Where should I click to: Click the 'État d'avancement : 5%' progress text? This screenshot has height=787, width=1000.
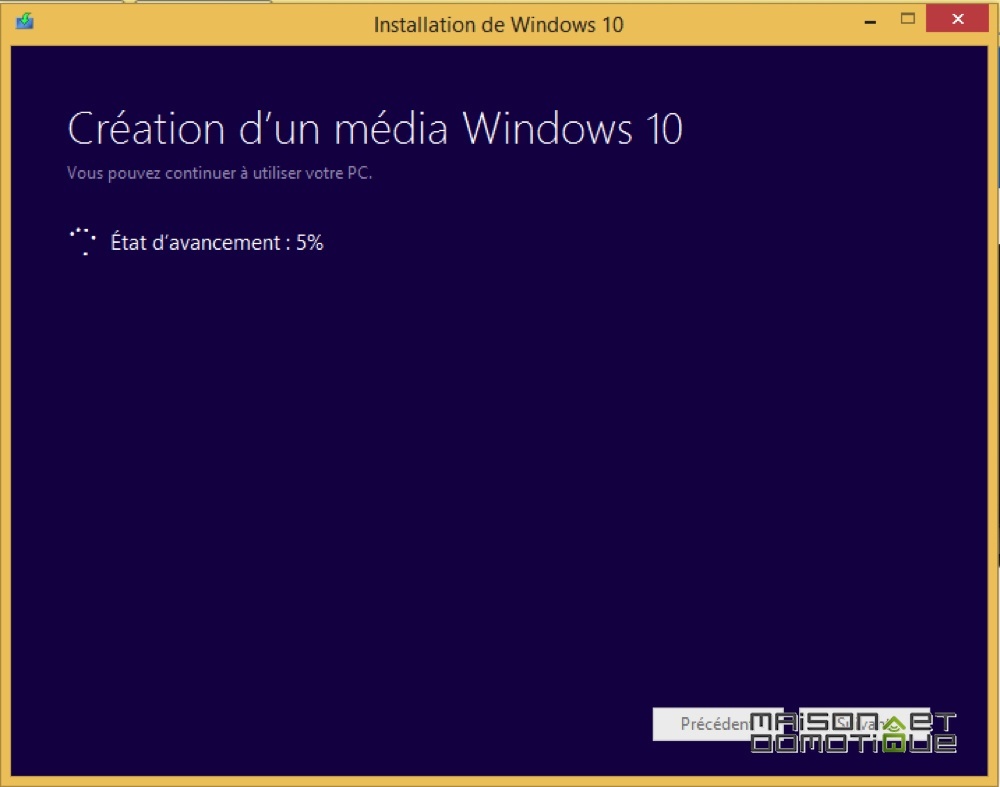tap(217, 242)
